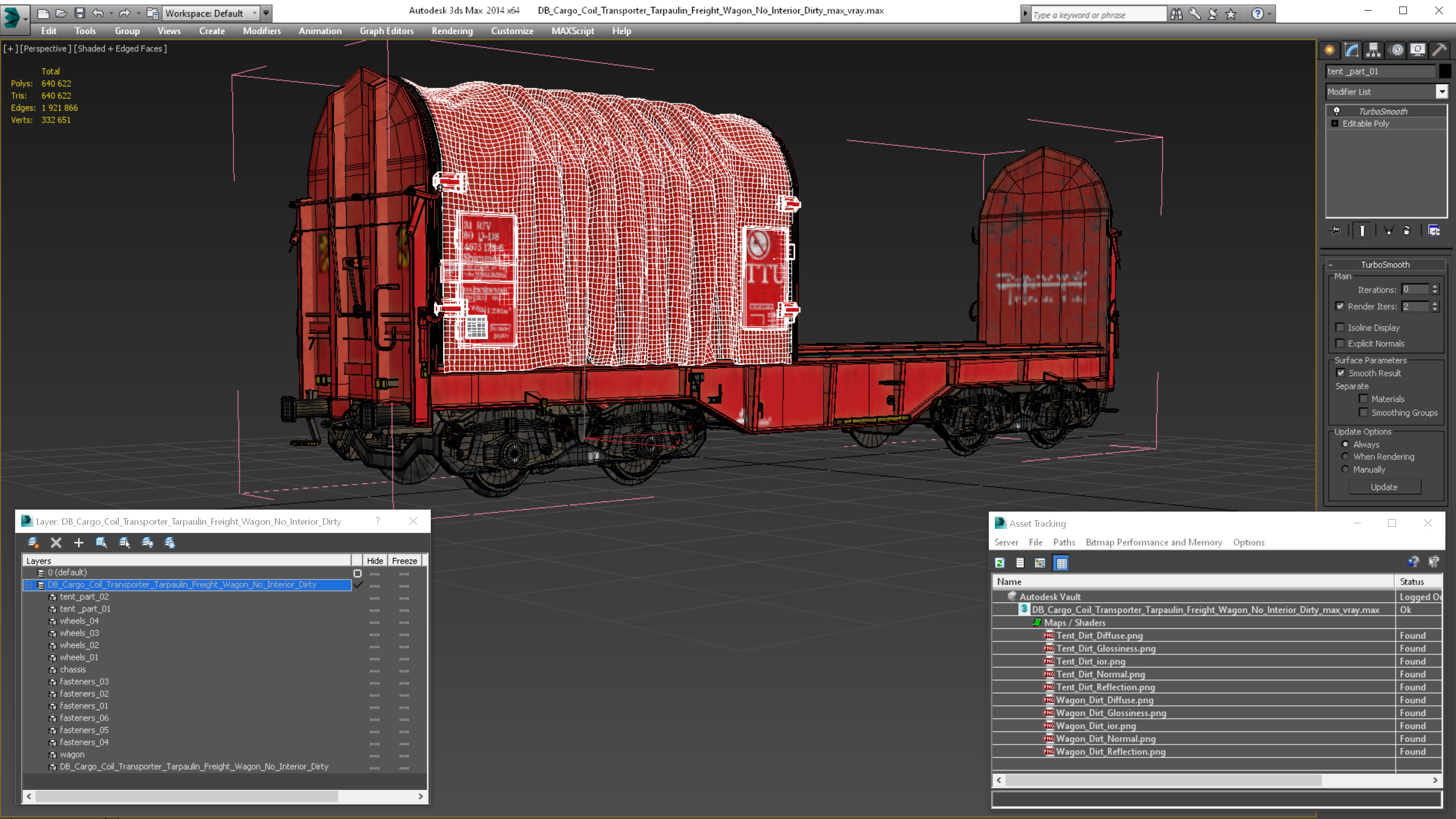Switch to the Modify command panel tab
Image resolution: width=1456 pixels, height=819 pixels.
pos(1351,50)
